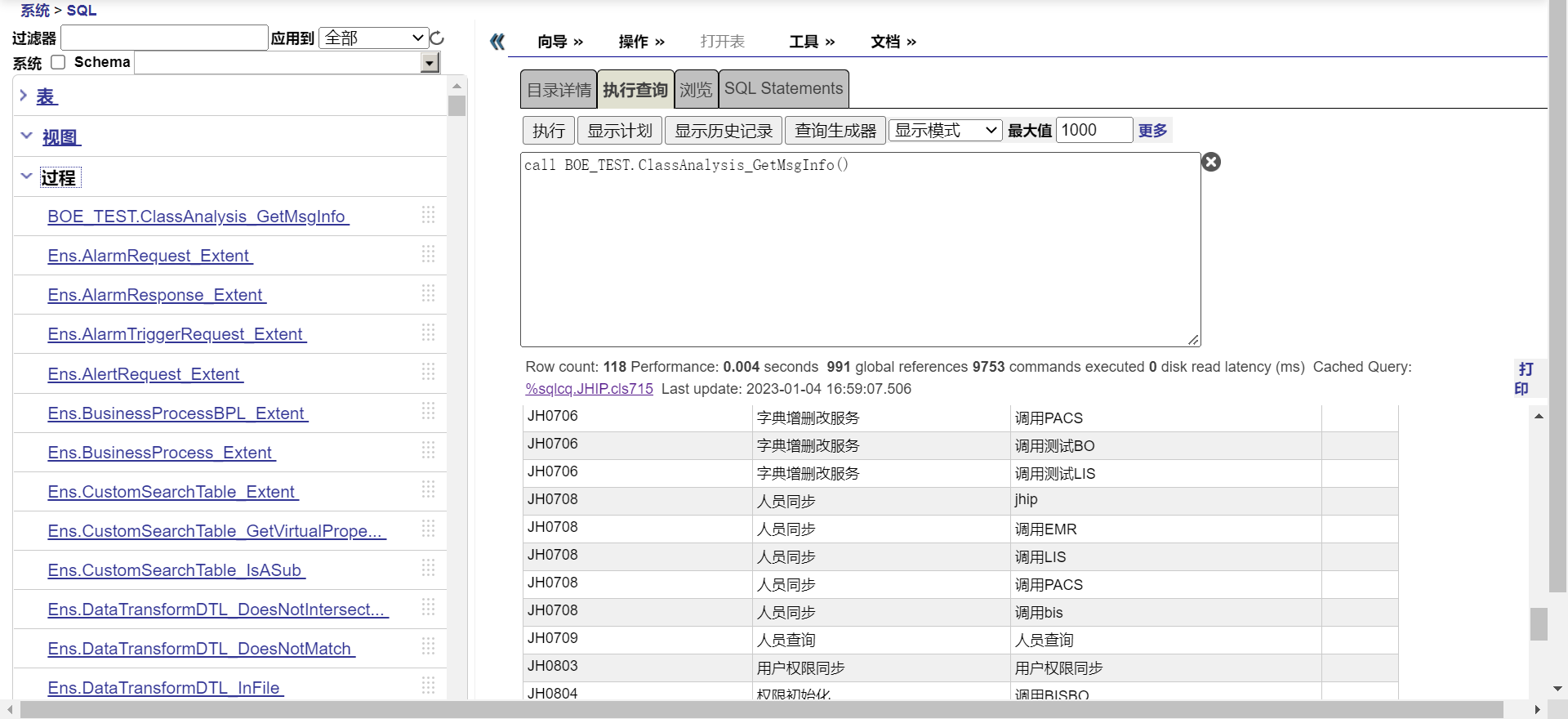Click the 最大值 input field showing 1000
This screenshot has width=1568, height=719.
coord(1094,131)
